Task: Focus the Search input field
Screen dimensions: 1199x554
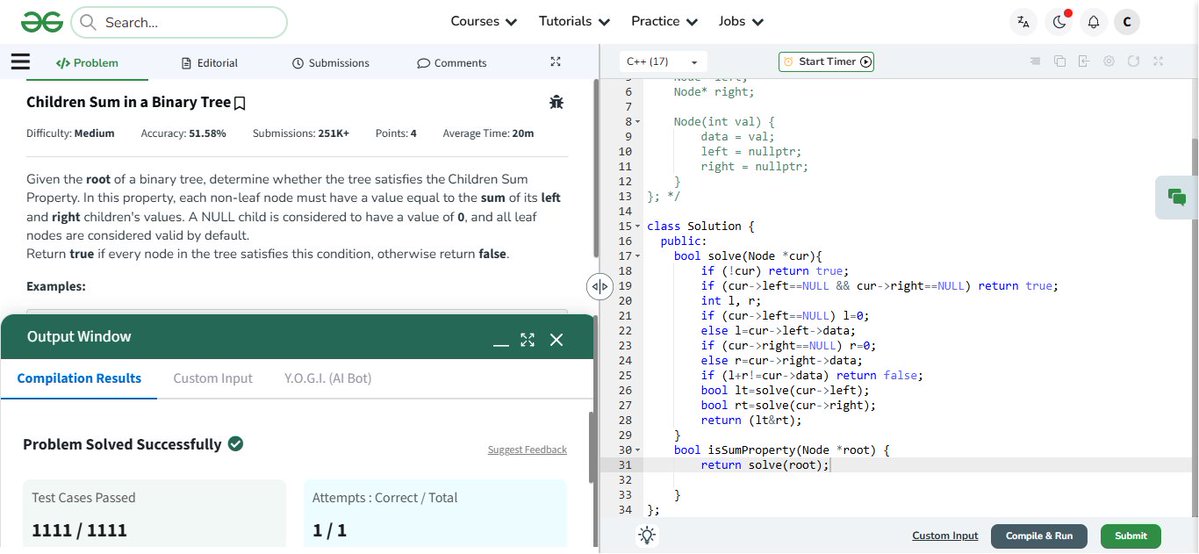Action: 179,22
